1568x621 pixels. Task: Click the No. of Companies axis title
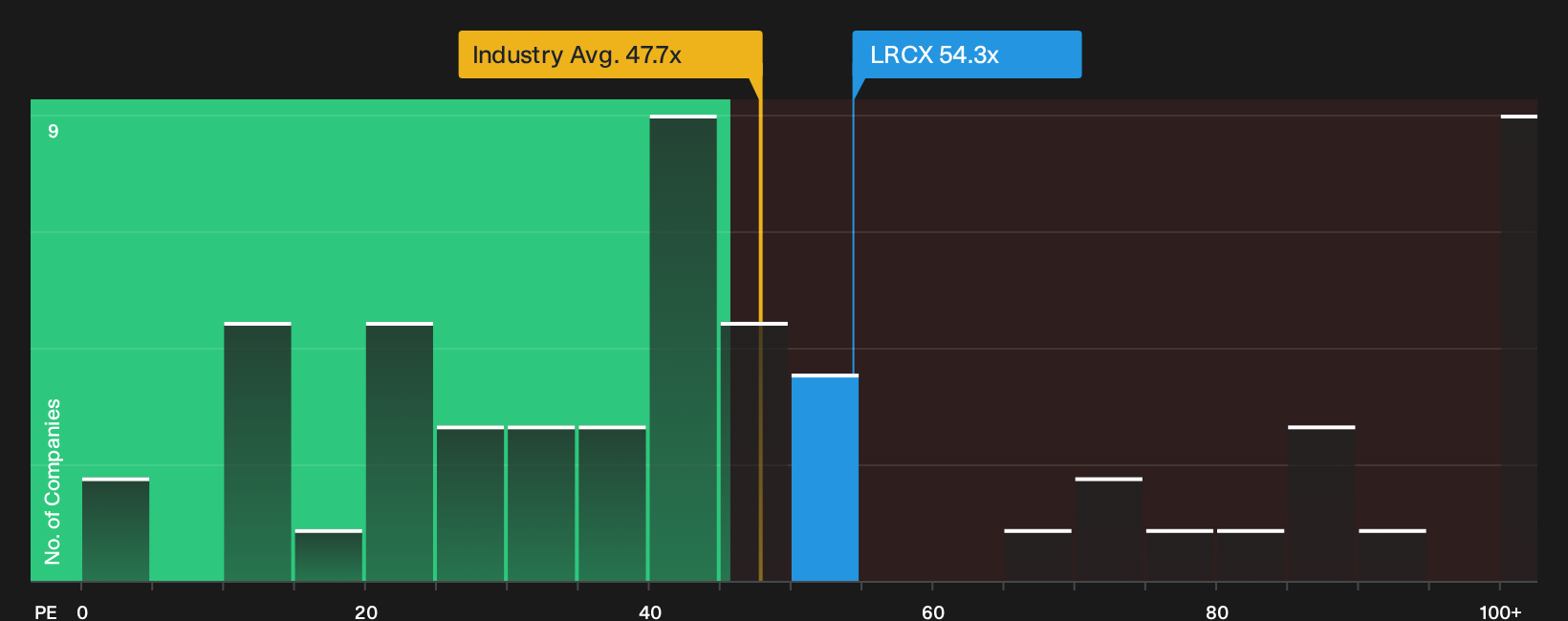click(x=53, y=482)
